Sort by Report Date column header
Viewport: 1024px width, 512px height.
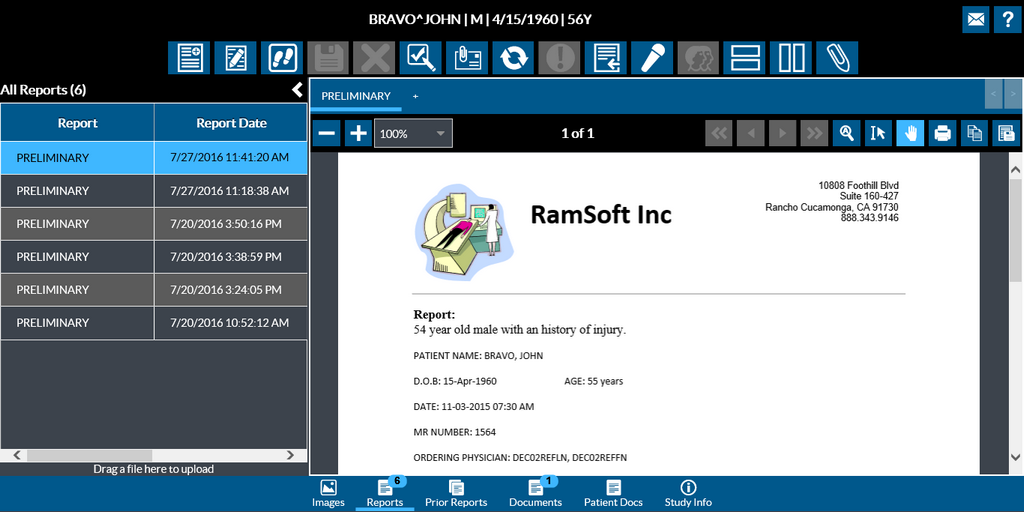231,123
